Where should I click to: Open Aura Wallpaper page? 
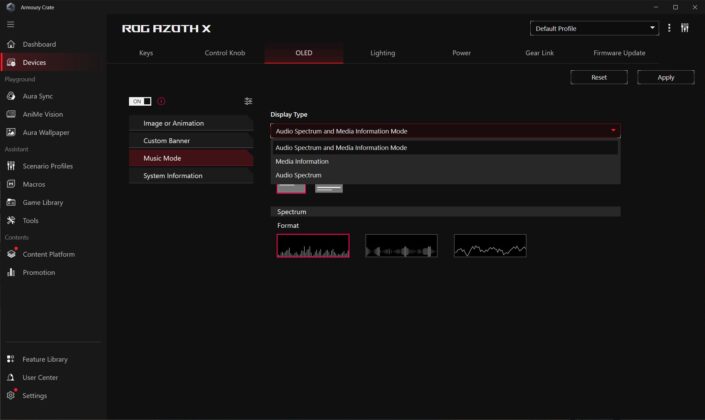click(46, 132)
